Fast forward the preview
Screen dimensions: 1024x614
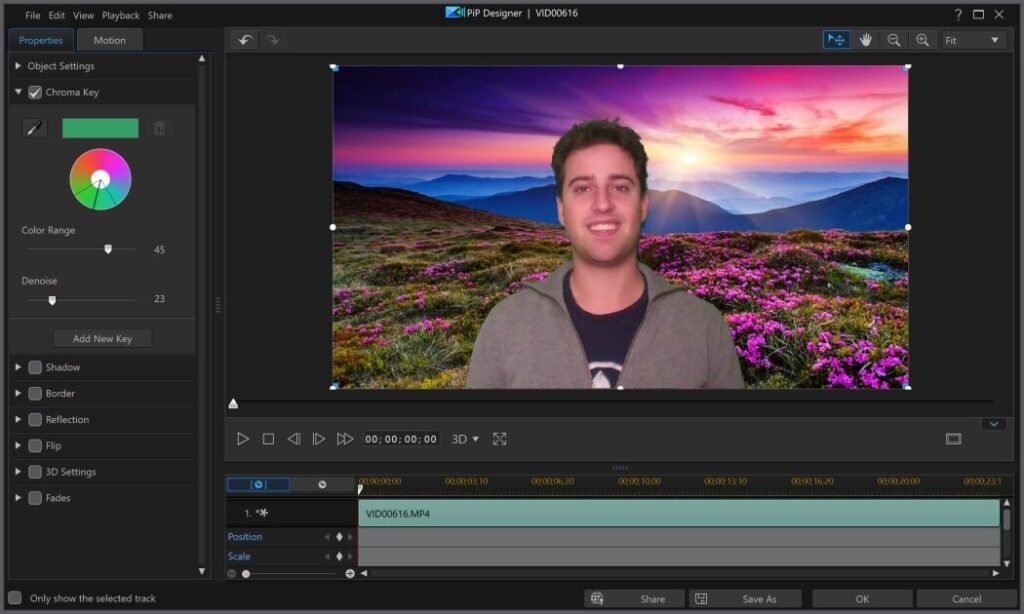point(345,439)
